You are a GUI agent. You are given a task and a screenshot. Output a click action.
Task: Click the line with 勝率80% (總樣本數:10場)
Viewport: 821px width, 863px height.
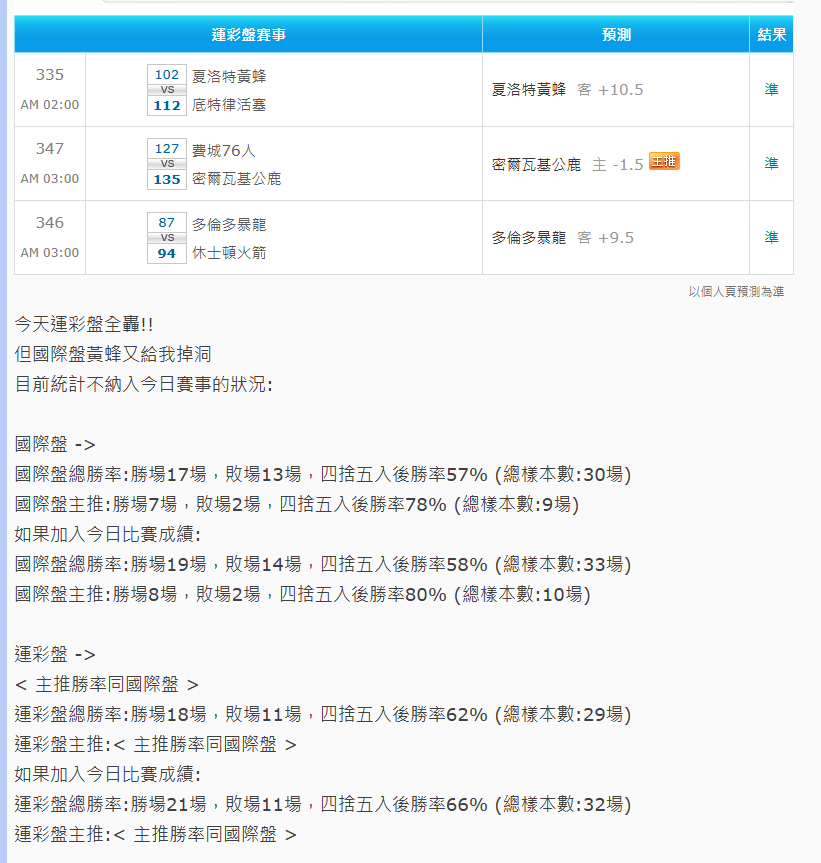click(x=303, y=594)
